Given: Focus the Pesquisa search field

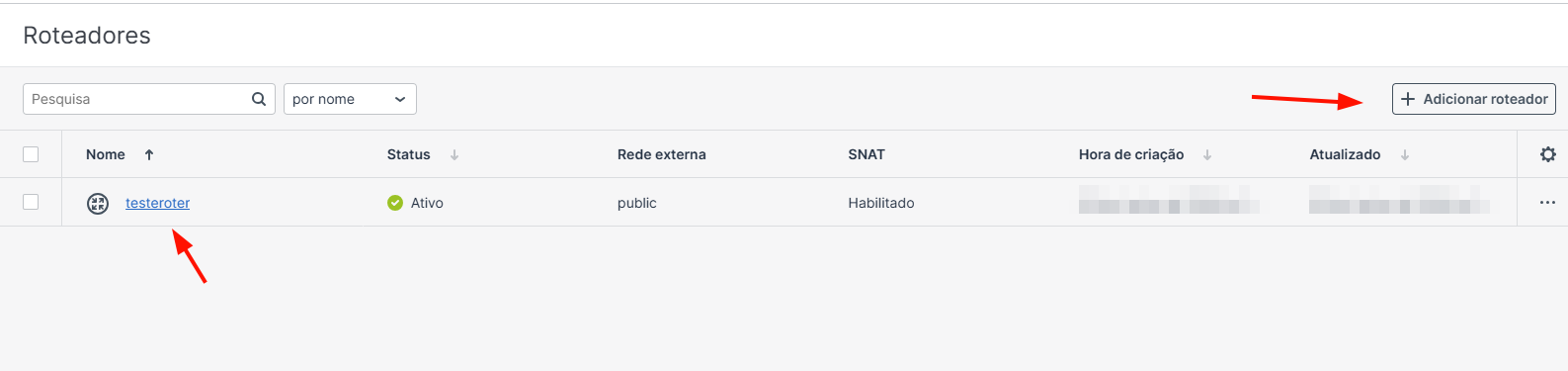Looking at the screenshot, I should [x=136, y=99].
